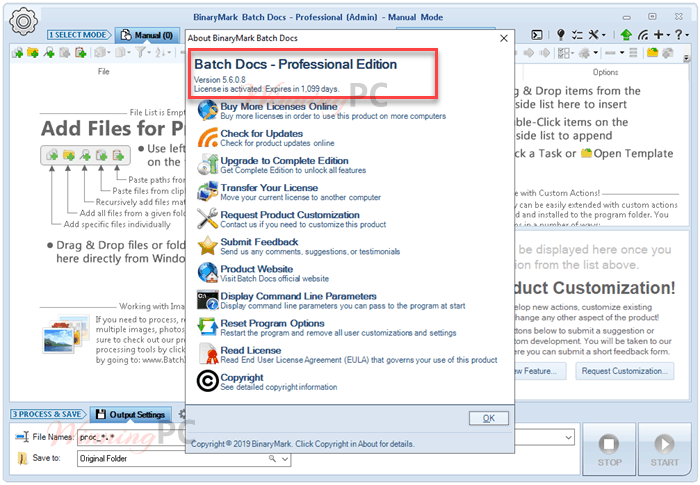Click the crossed tools icon for Product Customization
The width and height of the screenshot is (700, 485).
tap(208, 219)
